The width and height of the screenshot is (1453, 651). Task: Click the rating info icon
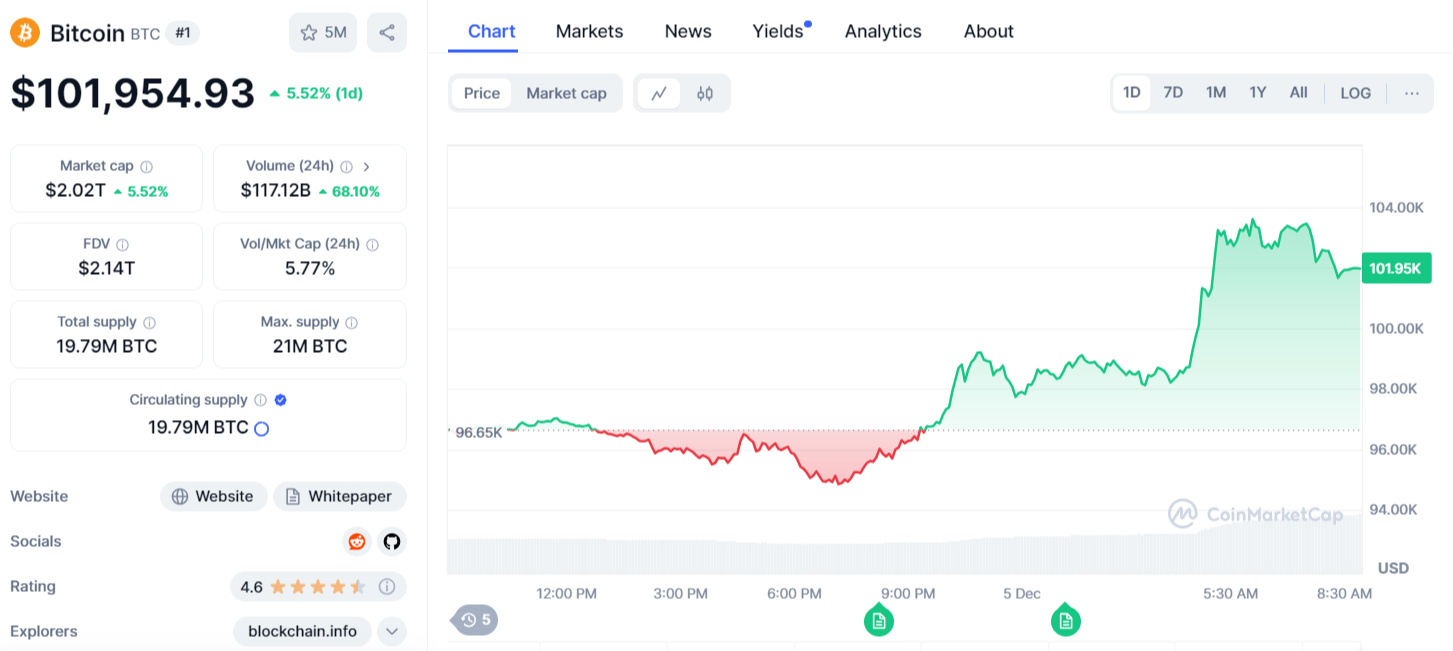[x=387, y=587]
